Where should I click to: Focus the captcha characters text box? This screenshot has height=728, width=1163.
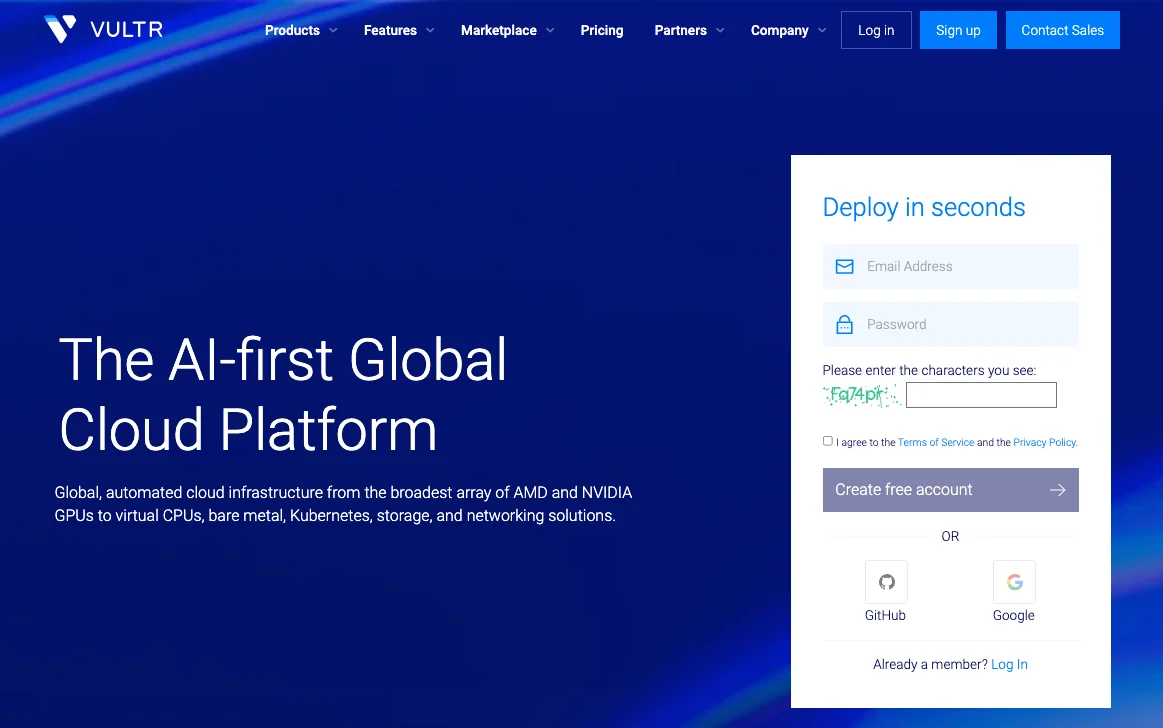coord(981,395)
